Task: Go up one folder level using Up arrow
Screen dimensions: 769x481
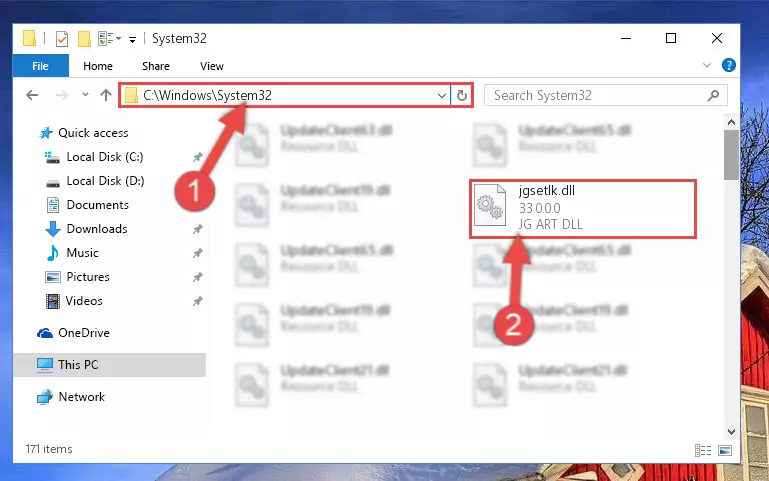Action: point(106,95)
